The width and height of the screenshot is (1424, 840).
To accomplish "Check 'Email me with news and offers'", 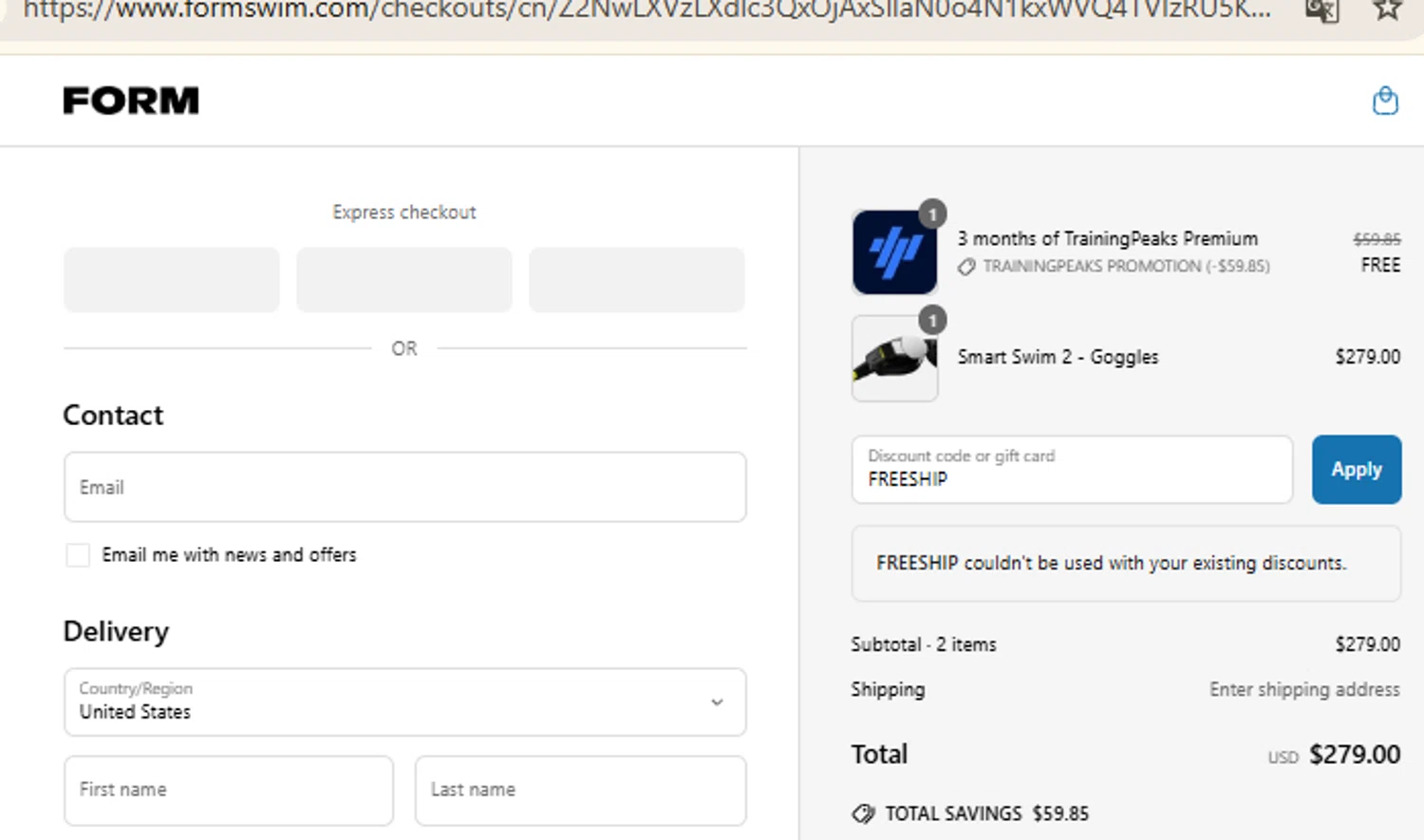I will tap(78, 555).
